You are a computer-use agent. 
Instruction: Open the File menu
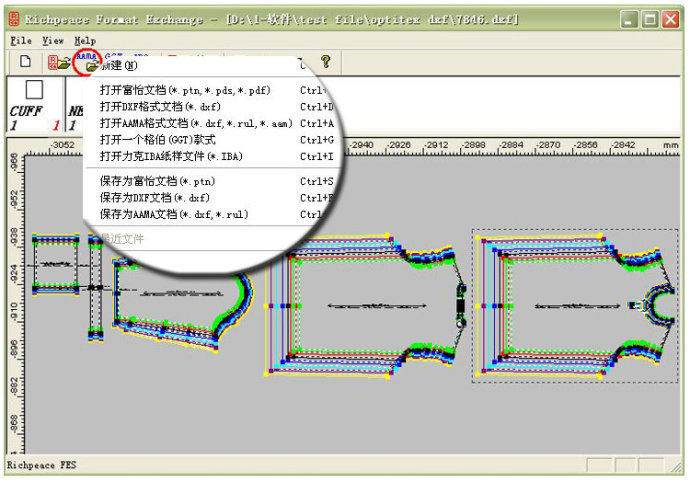pos(21,41)
